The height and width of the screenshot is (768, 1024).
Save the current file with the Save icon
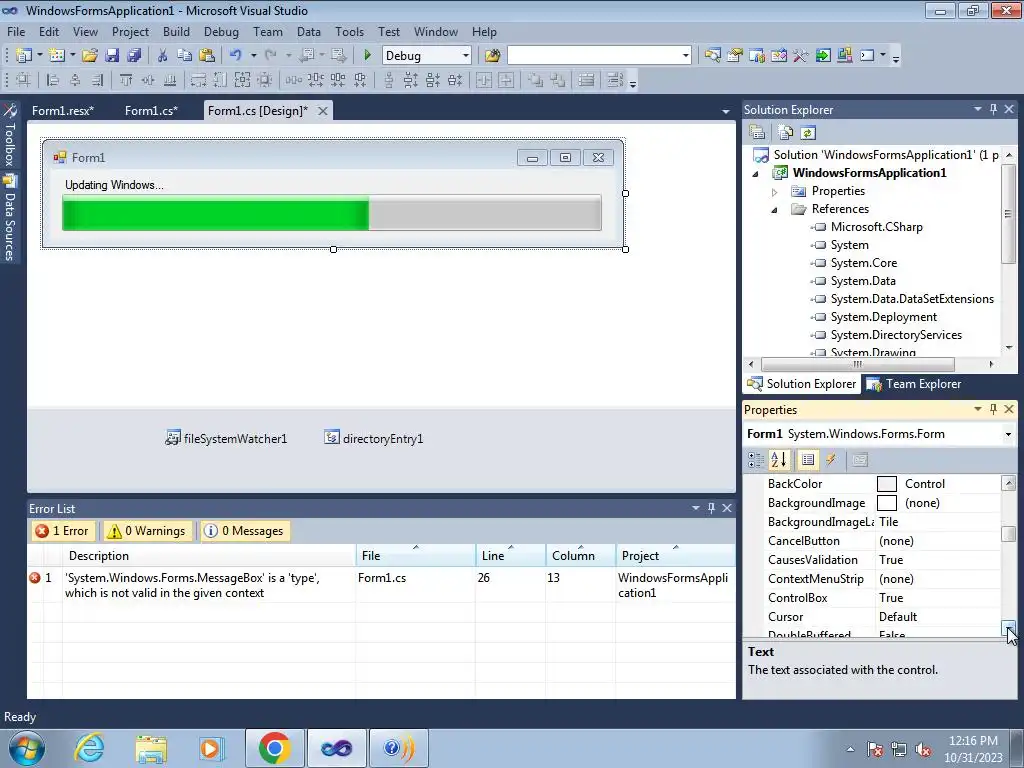112,56
